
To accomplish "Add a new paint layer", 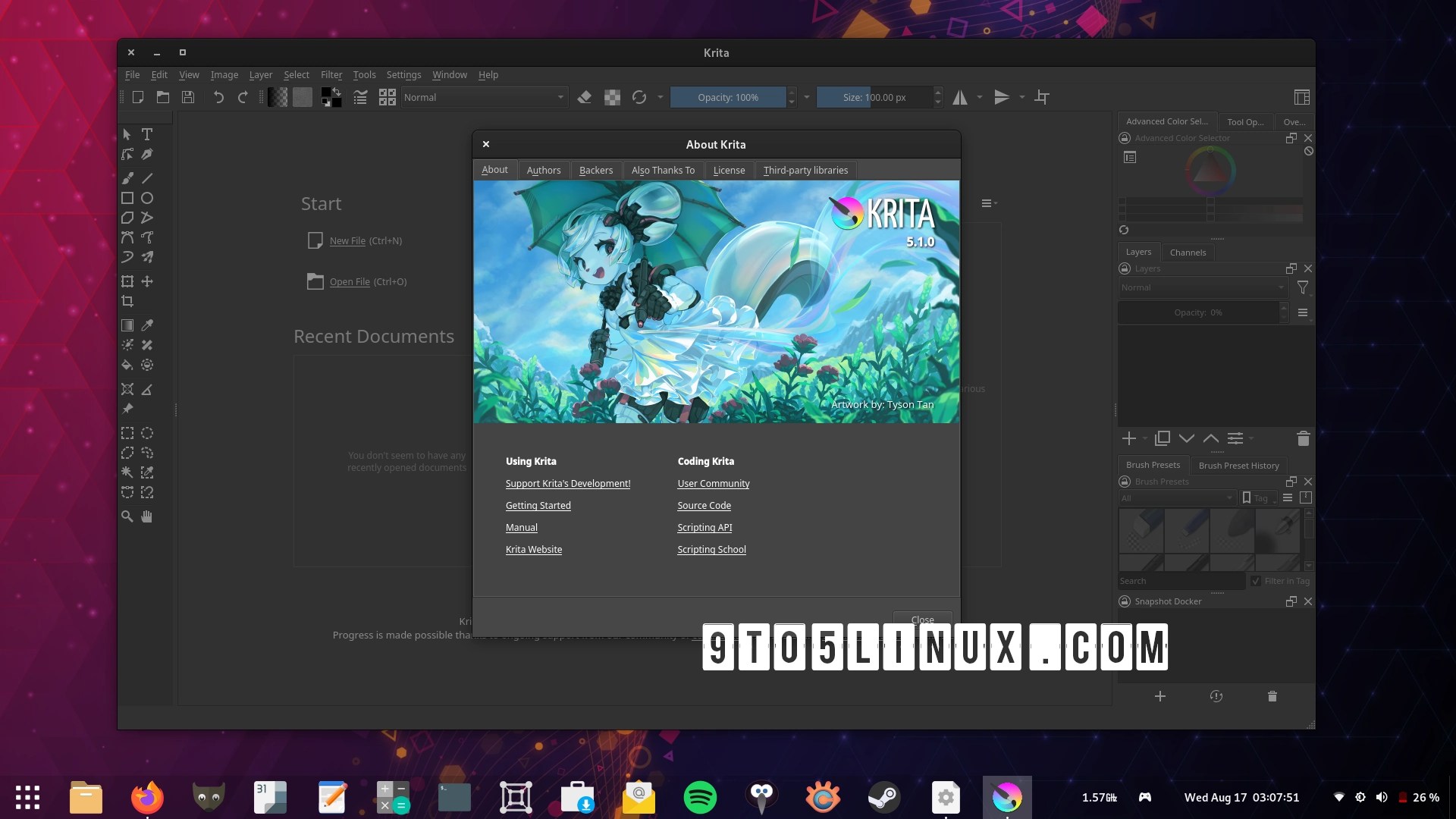I will pos(1129,438).
